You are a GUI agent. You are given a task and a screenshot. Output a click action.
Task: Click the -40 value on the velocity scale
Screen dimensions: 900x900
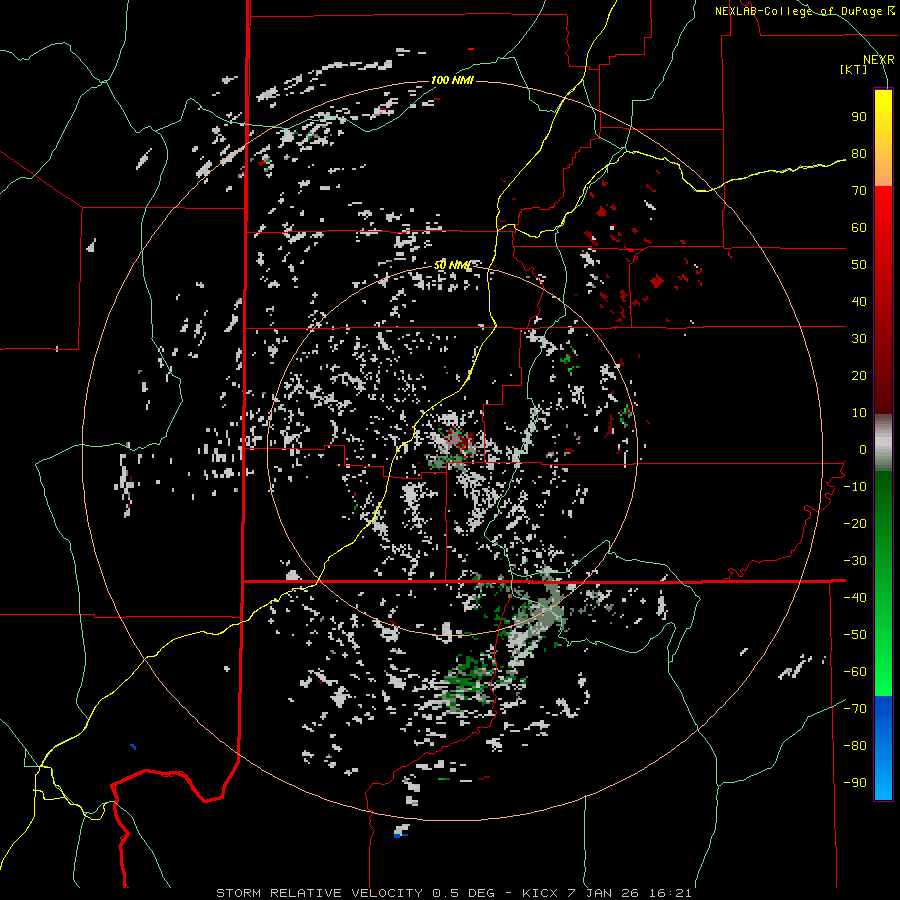855,598
